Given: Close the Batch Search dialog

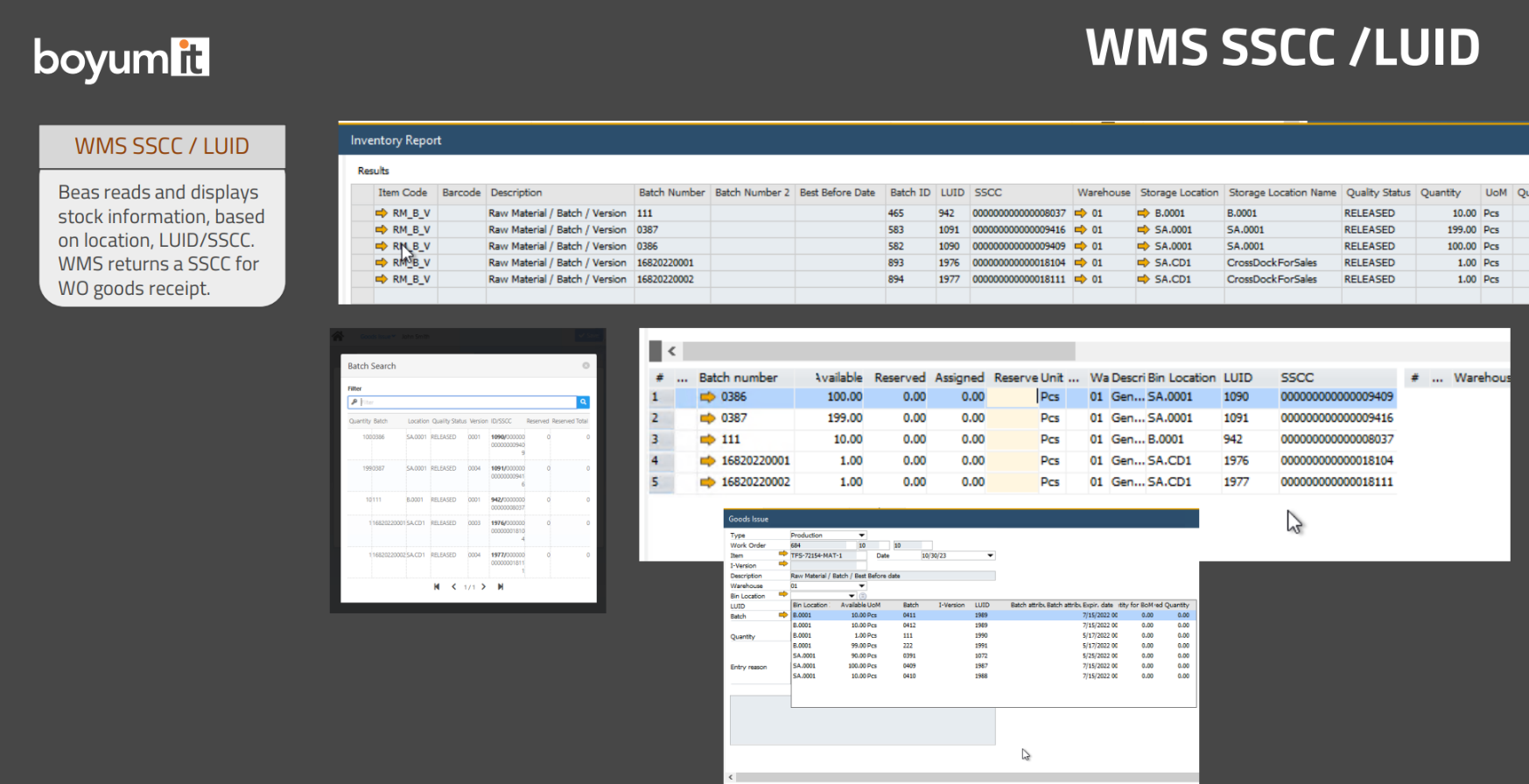Looking at the screenshot, I should (586, 366).
